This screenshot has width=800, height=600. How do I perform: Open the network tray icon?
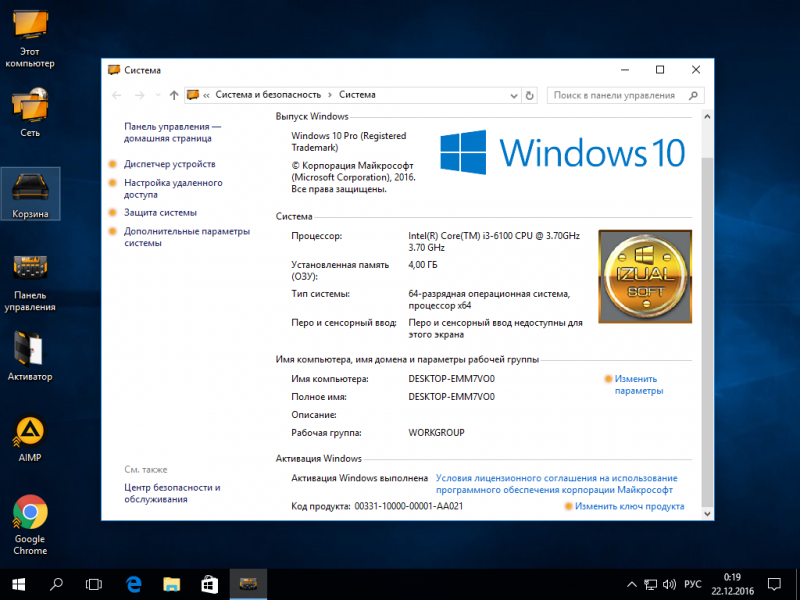click(651, 585)
